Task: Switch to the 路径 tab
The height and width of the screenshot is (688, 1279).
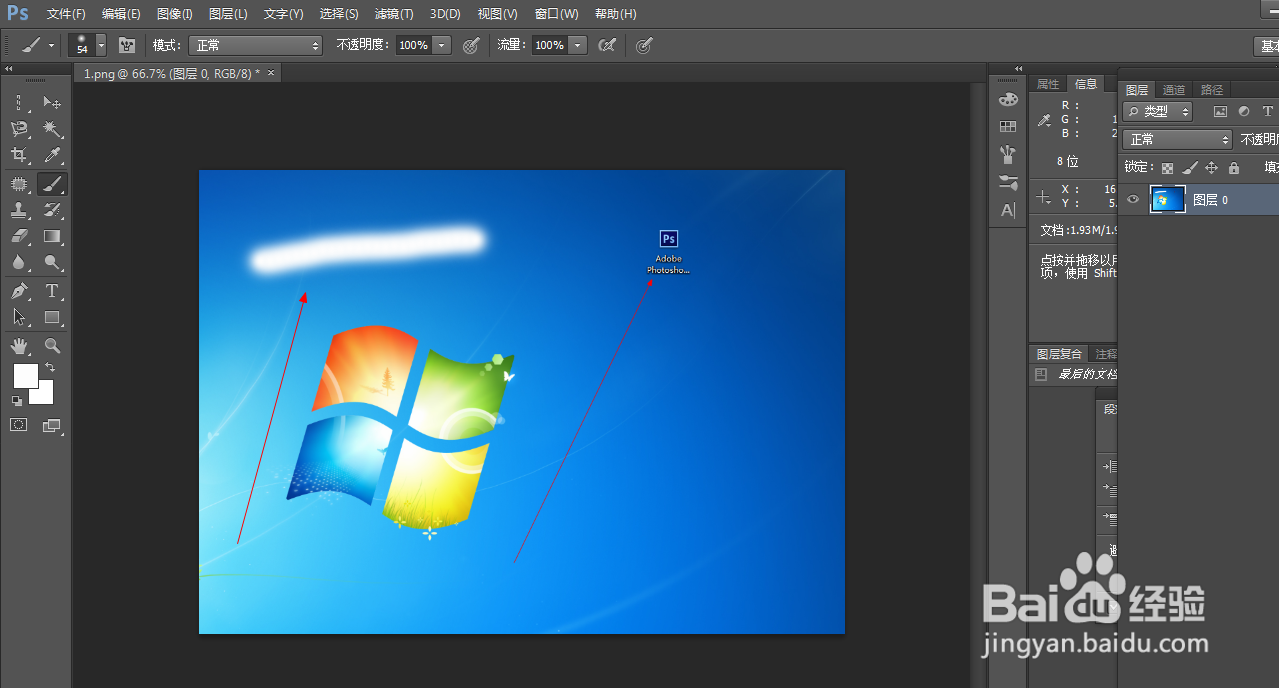Action: pos(1212,90)
